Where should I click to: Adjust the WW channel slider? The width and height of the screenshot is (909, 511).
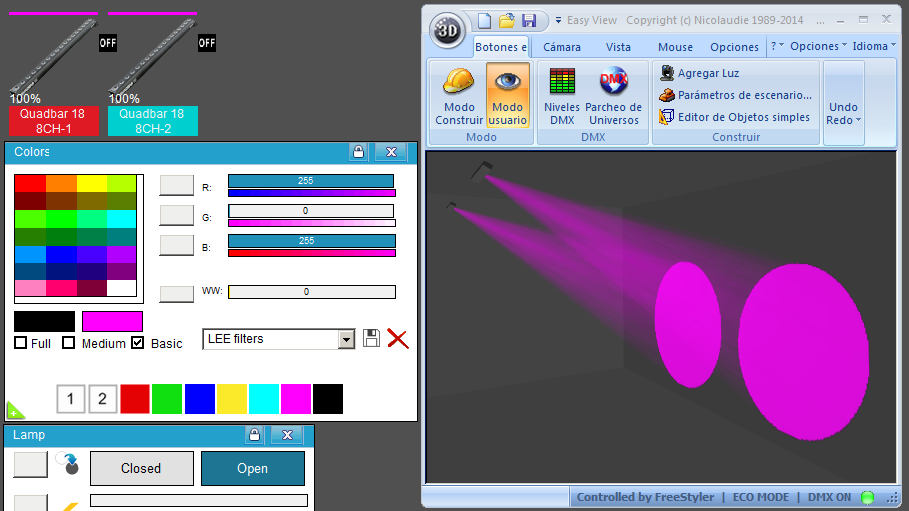312,292
